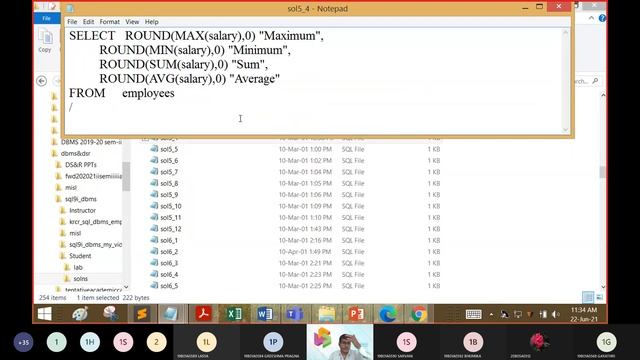640x360 pixels.
Task: Open Excel from the taskbar
Action: [234, 314]
